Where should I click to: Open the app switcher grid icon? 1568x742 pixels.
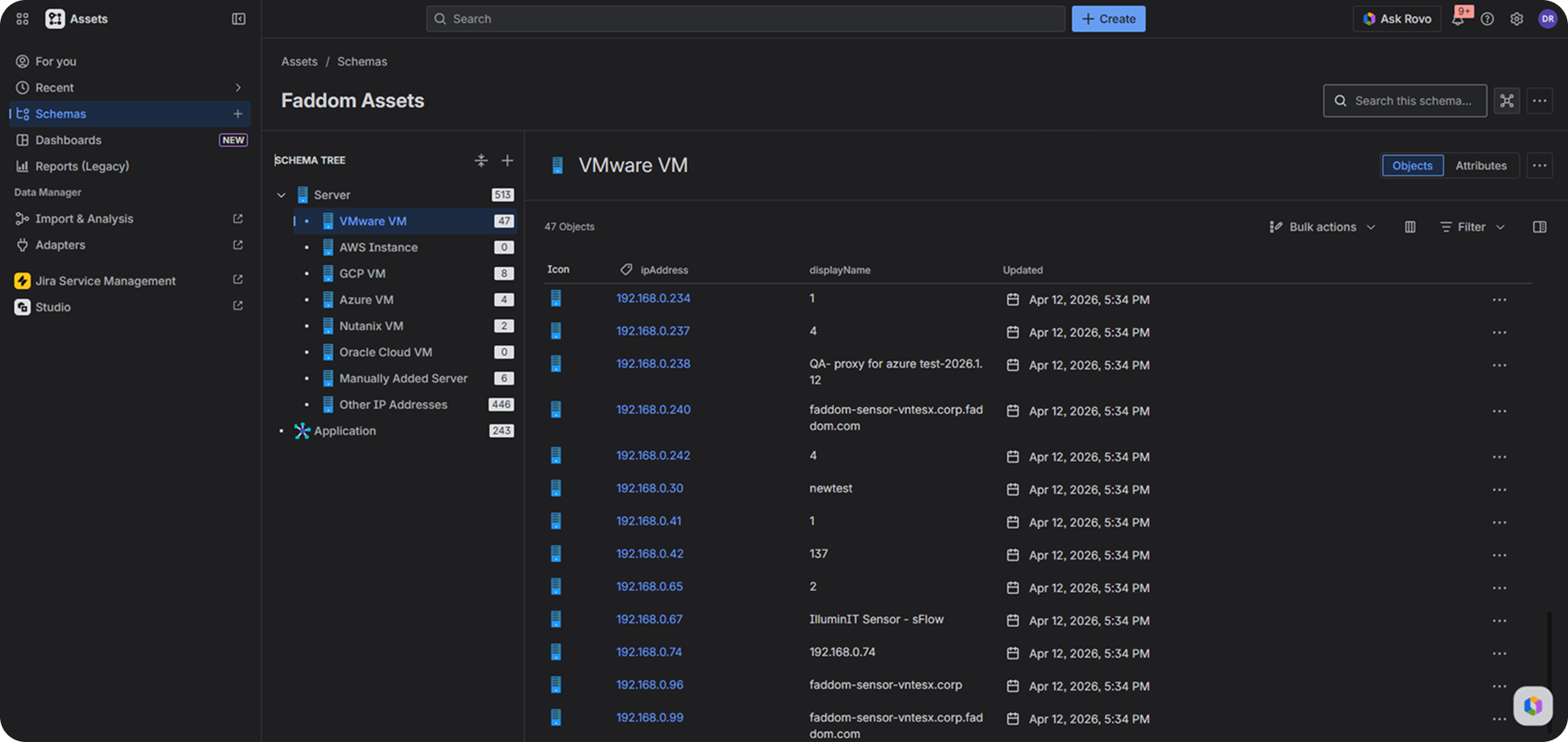coord(23,19)
